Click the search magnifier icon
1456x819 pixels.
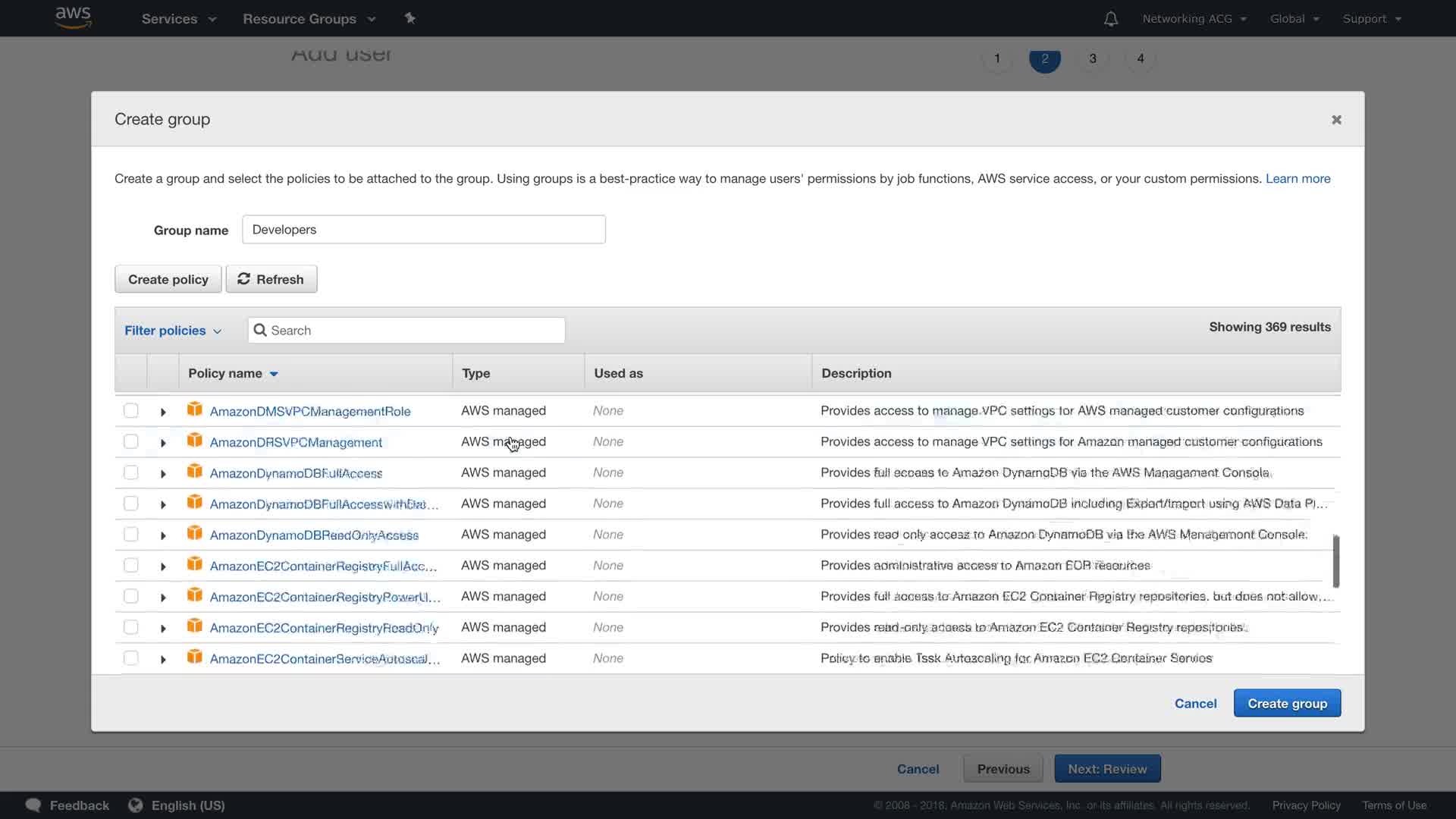(260, 330)
